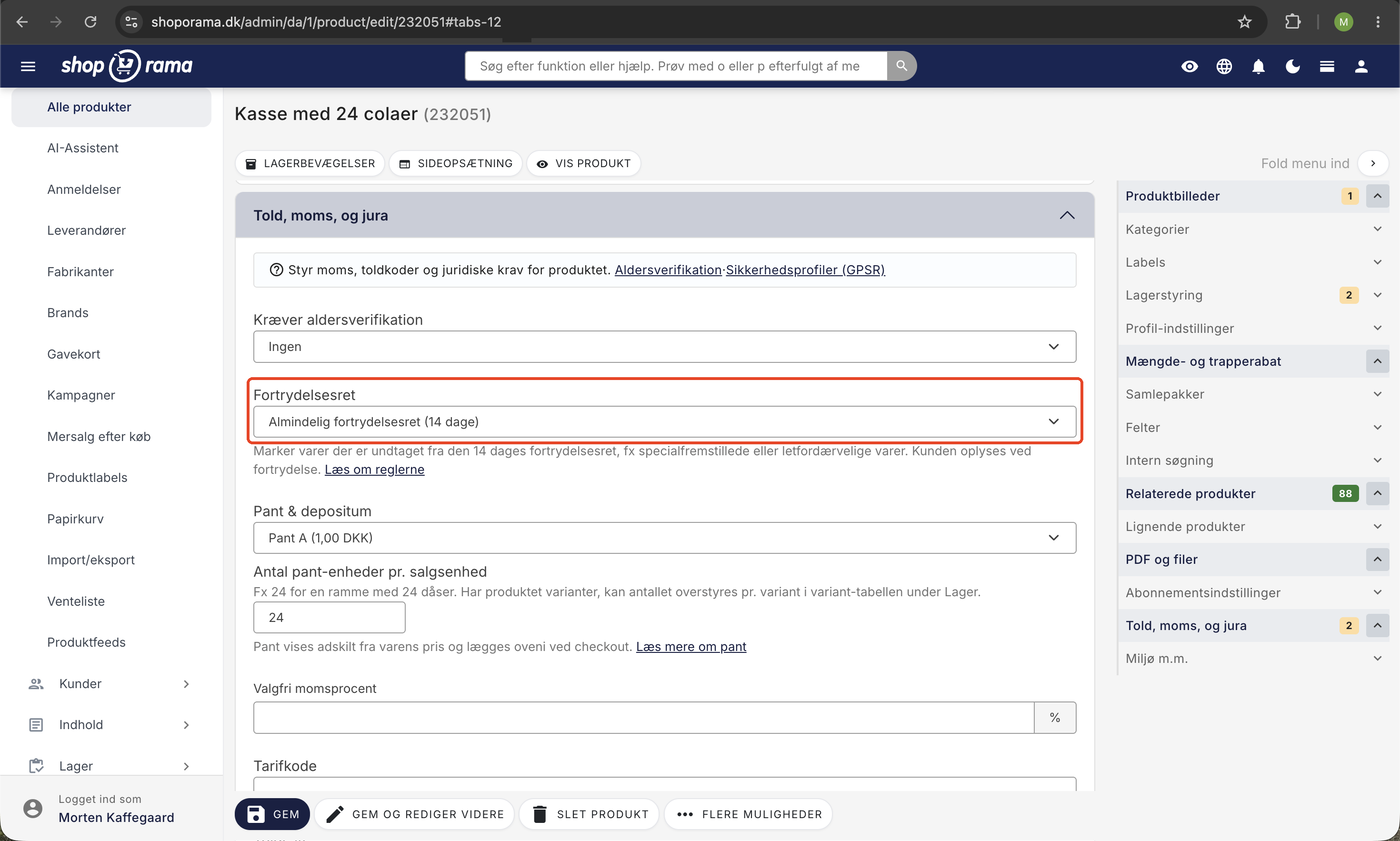Image resolution: width=1400 pixels, height=841 pixels.
Task: Open browser extensions puzzle icon
Action: [1293, 21]
